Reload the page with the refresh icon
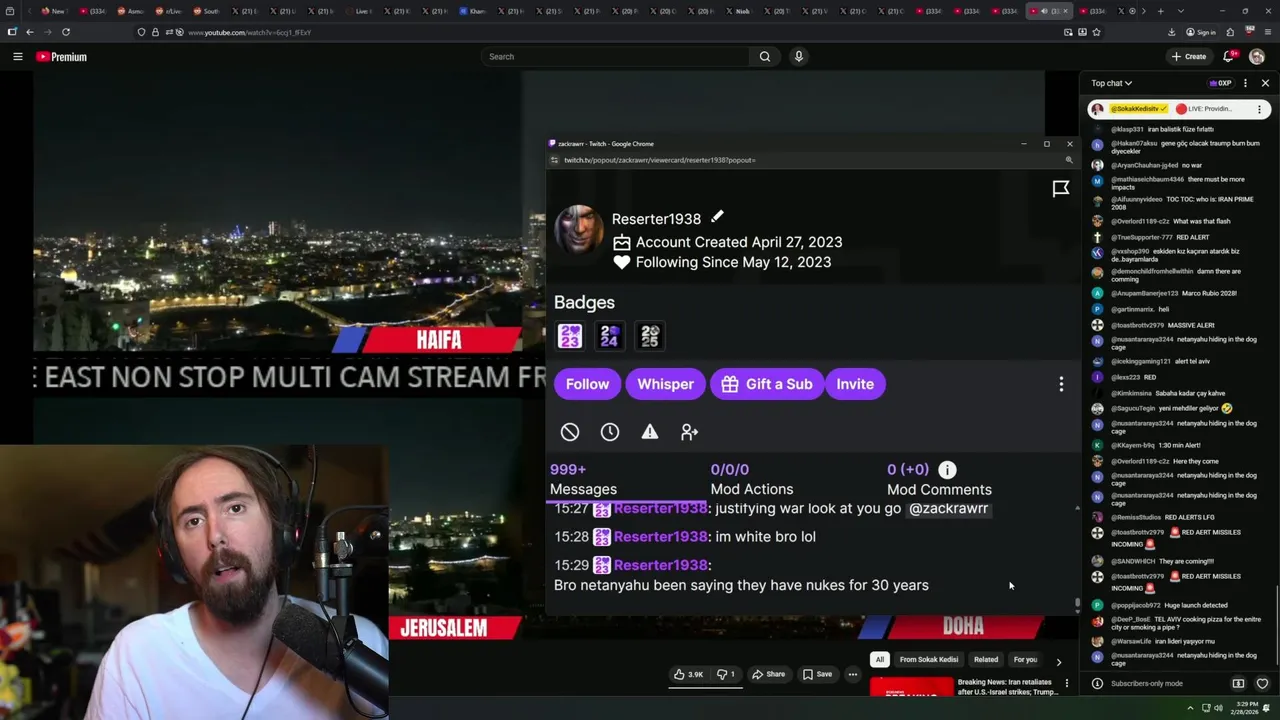1280x720 pixels. [x=66, y=32]
